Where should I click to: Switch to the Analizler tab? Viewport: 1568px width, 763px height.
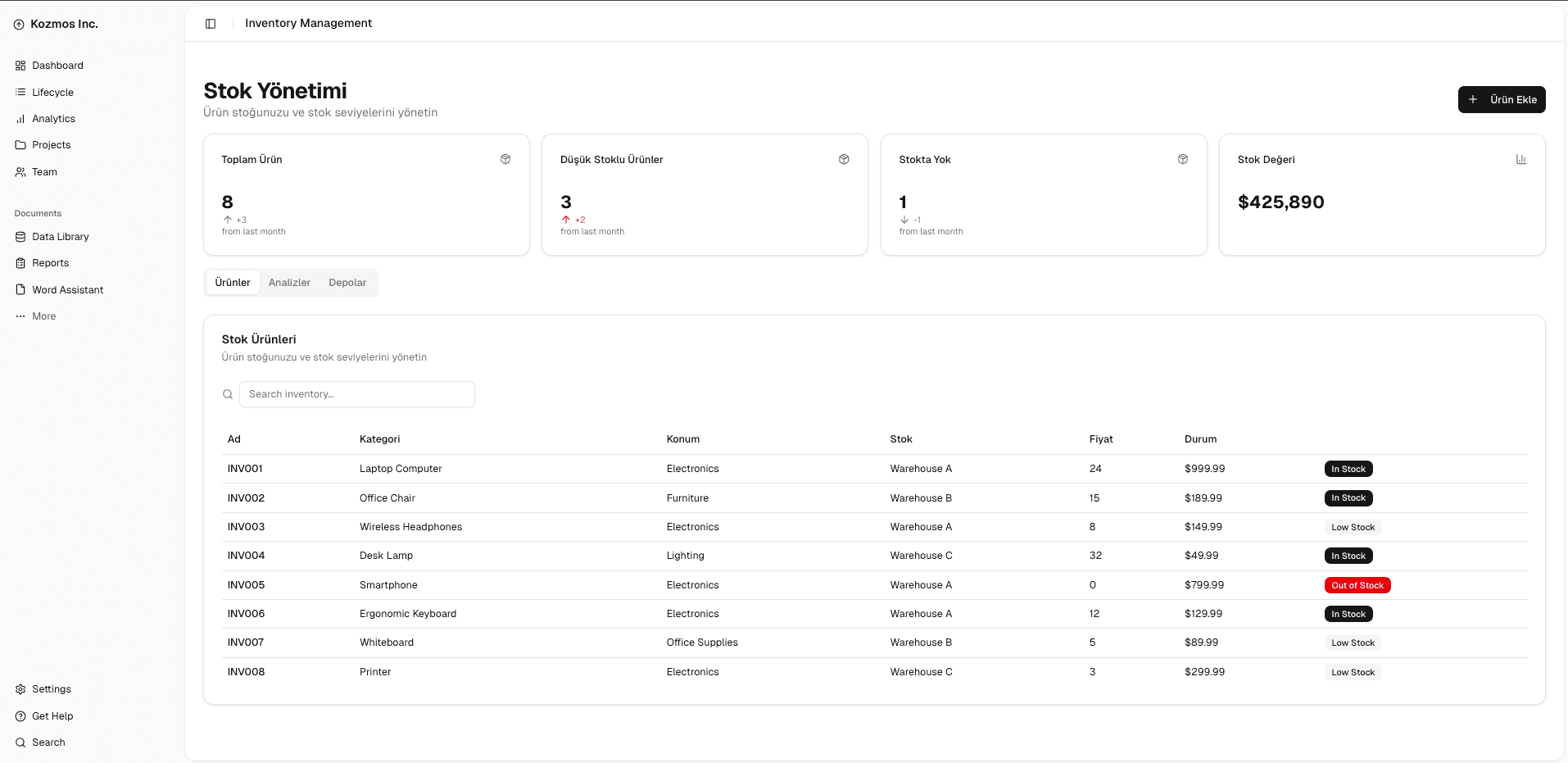click(289, 283)
